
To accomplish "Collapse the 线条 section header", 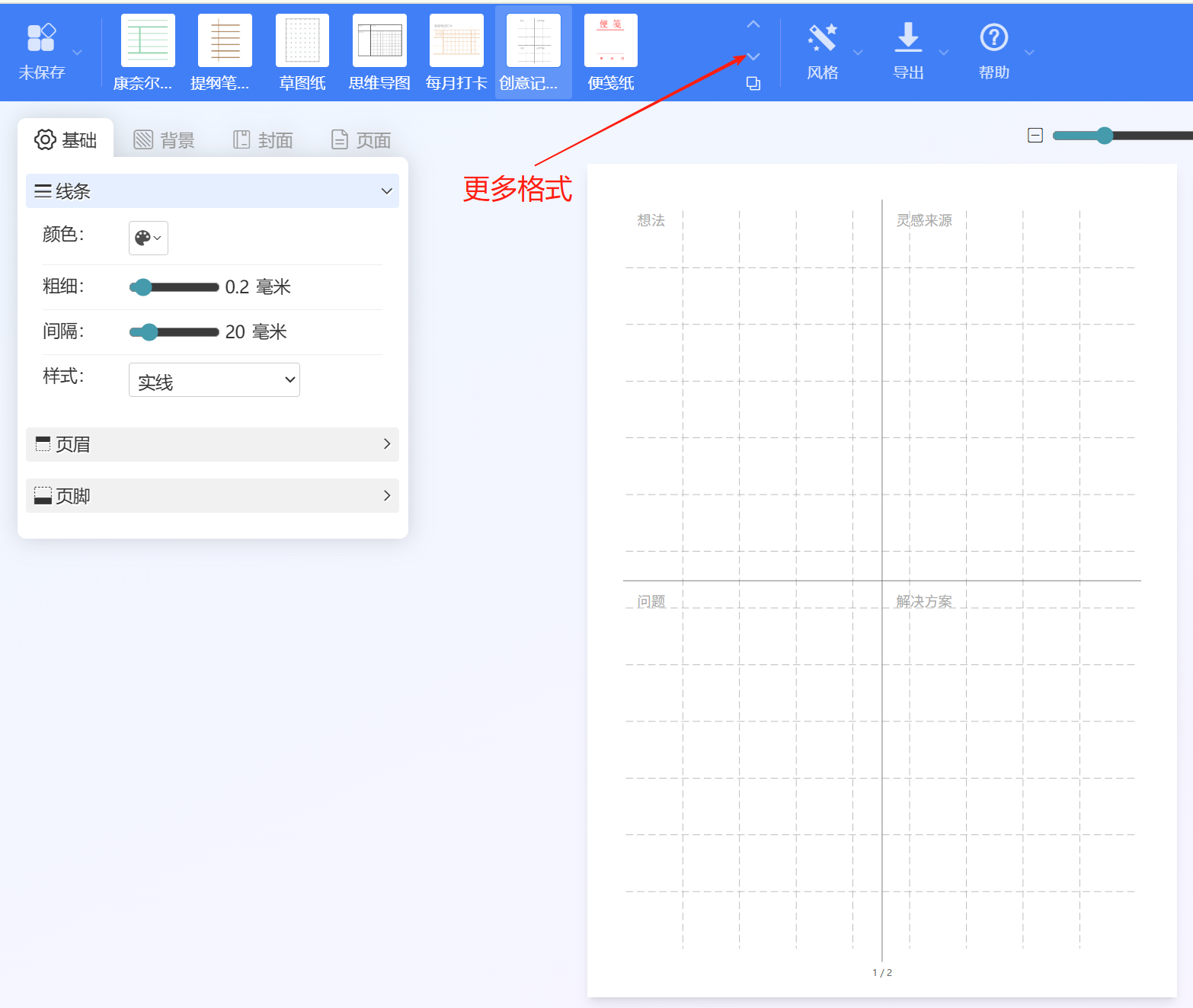I will coord(213,191).
